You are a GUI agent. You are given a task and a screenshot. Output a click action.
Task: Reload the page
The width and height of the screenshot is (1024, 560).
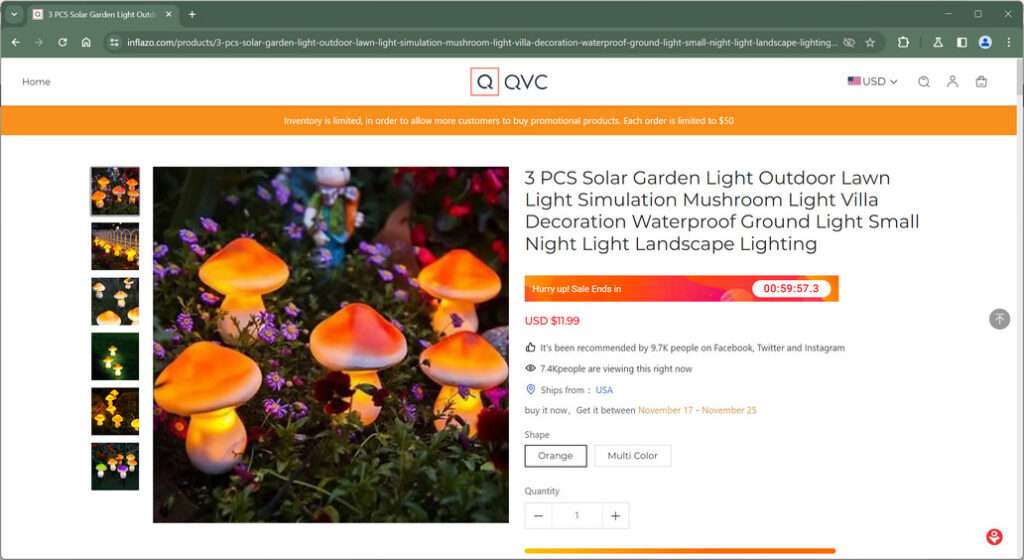[x=63, y=43]
